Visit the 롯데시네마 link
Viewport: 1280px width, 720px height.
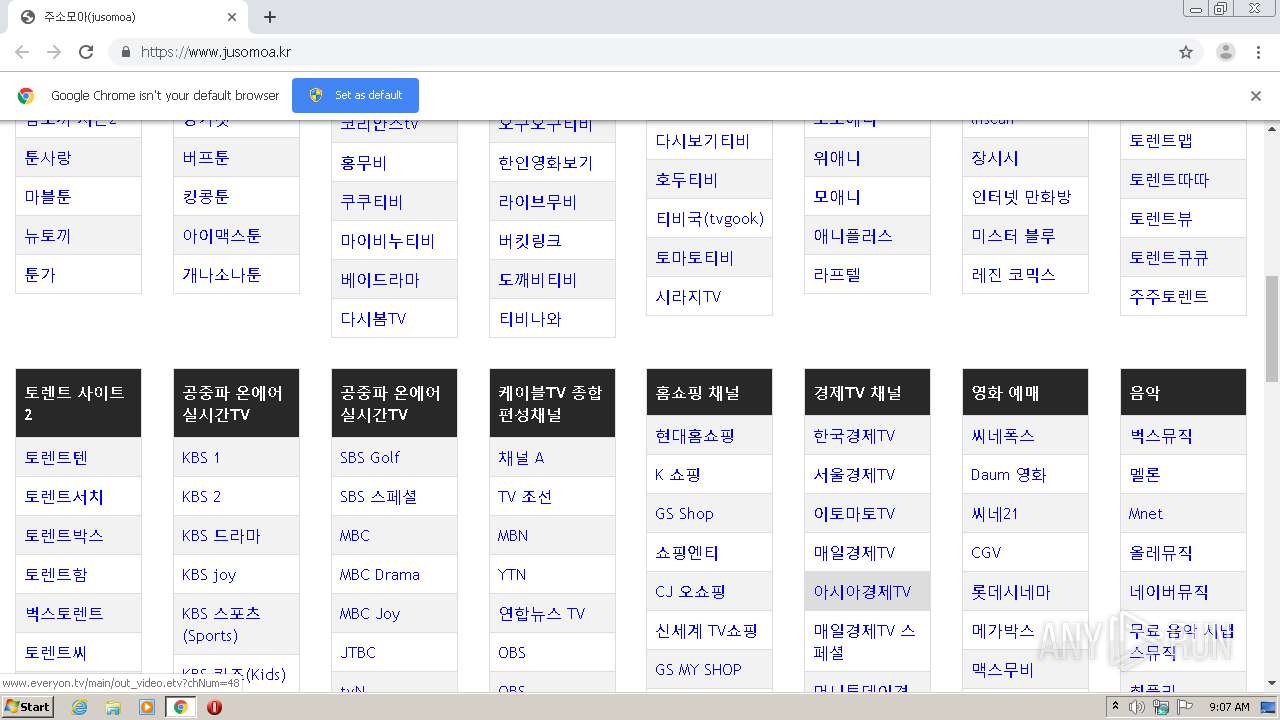(1011, 591)
